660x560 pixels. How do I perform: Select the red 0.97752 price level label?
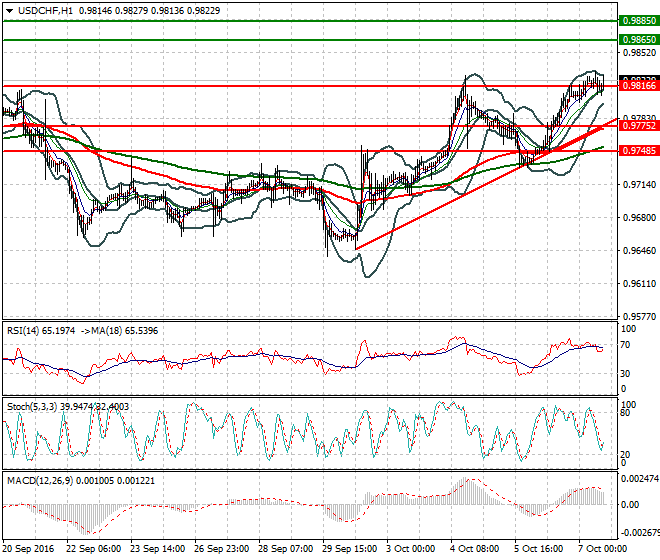[639, 125]
